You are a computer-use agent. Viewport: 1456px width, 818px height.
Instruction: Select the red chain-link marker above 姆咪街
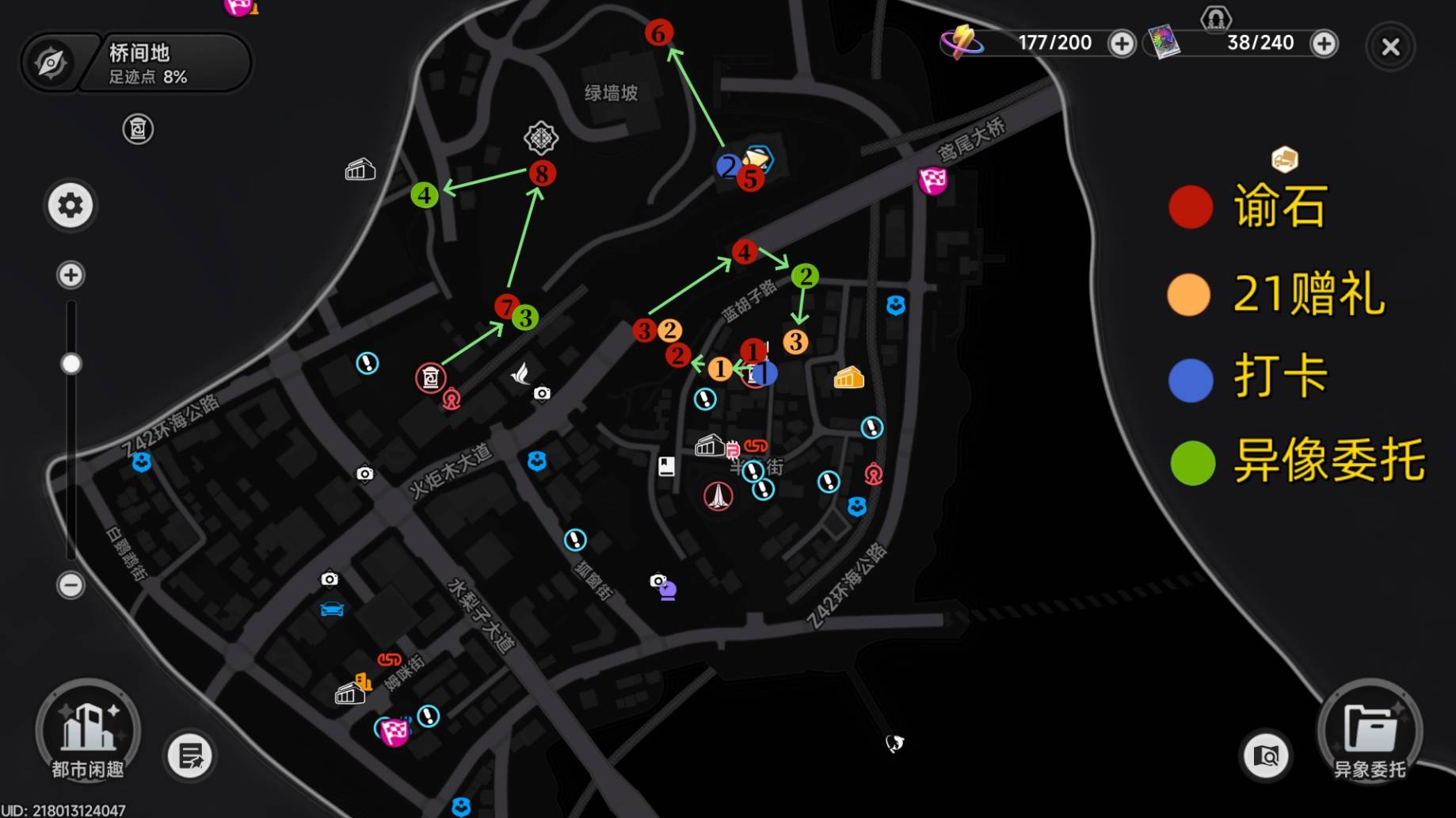coord(389,659)
